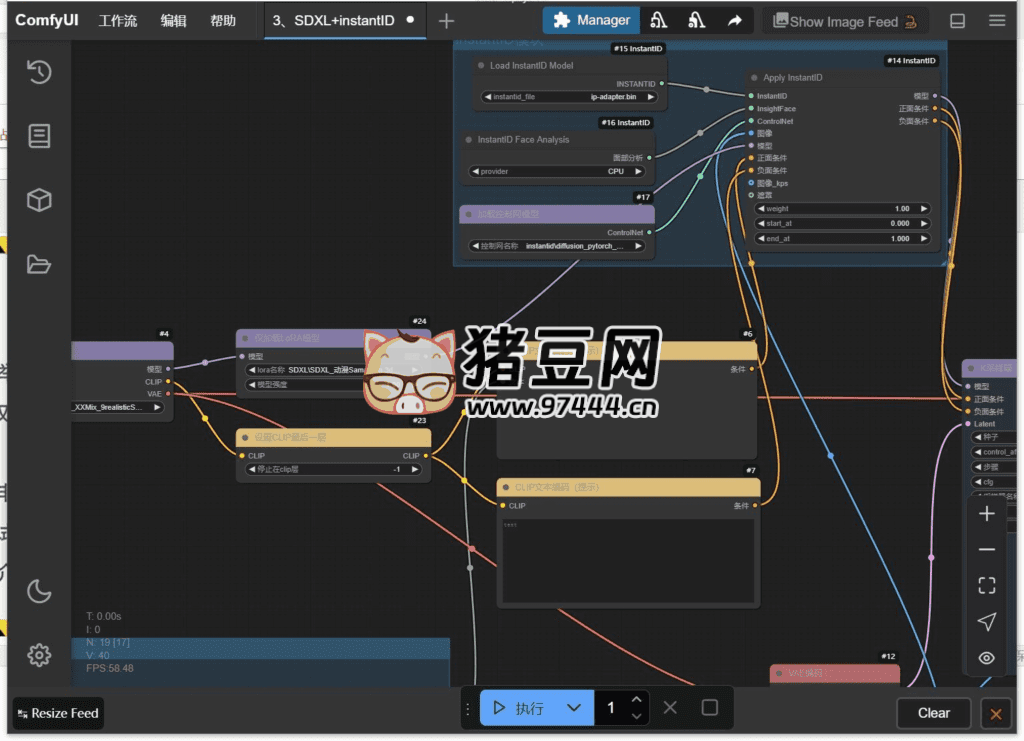Click the share arrow icon
The image size is (1024, 741).
735,20
